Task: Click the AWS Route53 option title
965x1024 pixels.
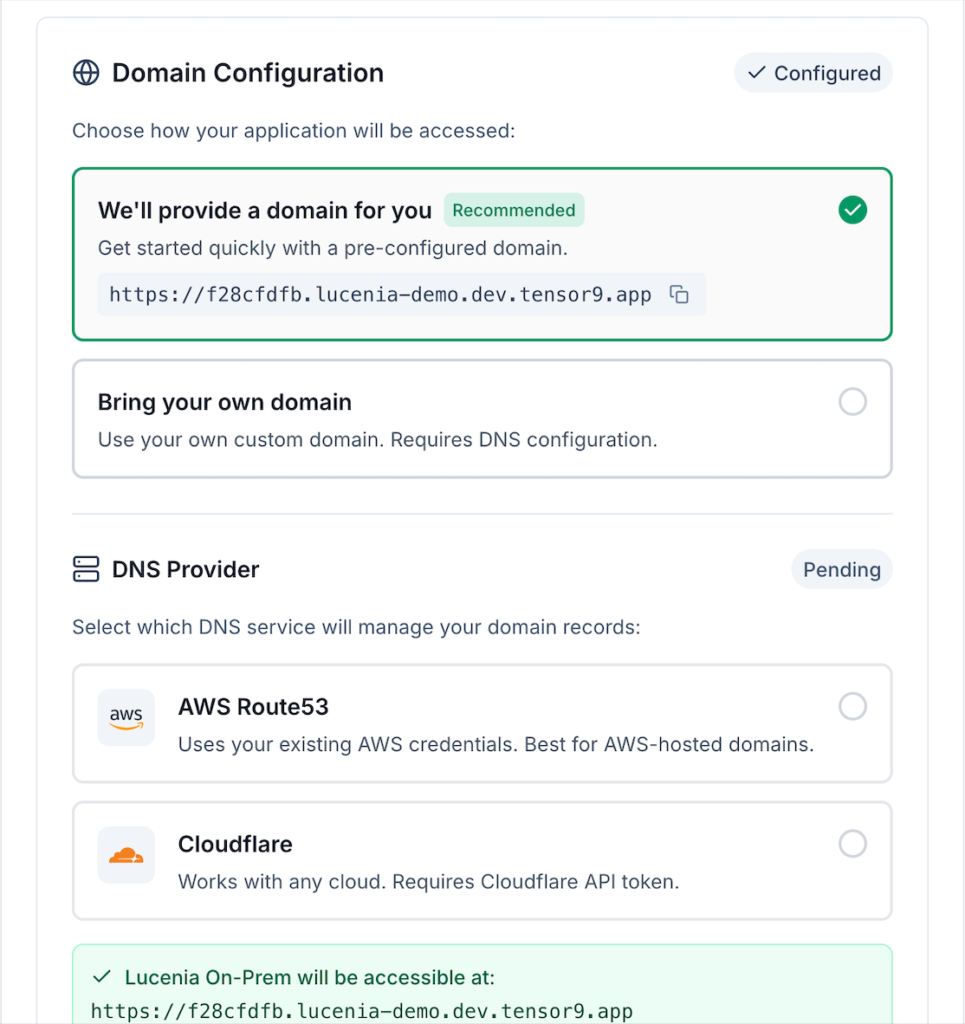Action: tap(253, 707)
